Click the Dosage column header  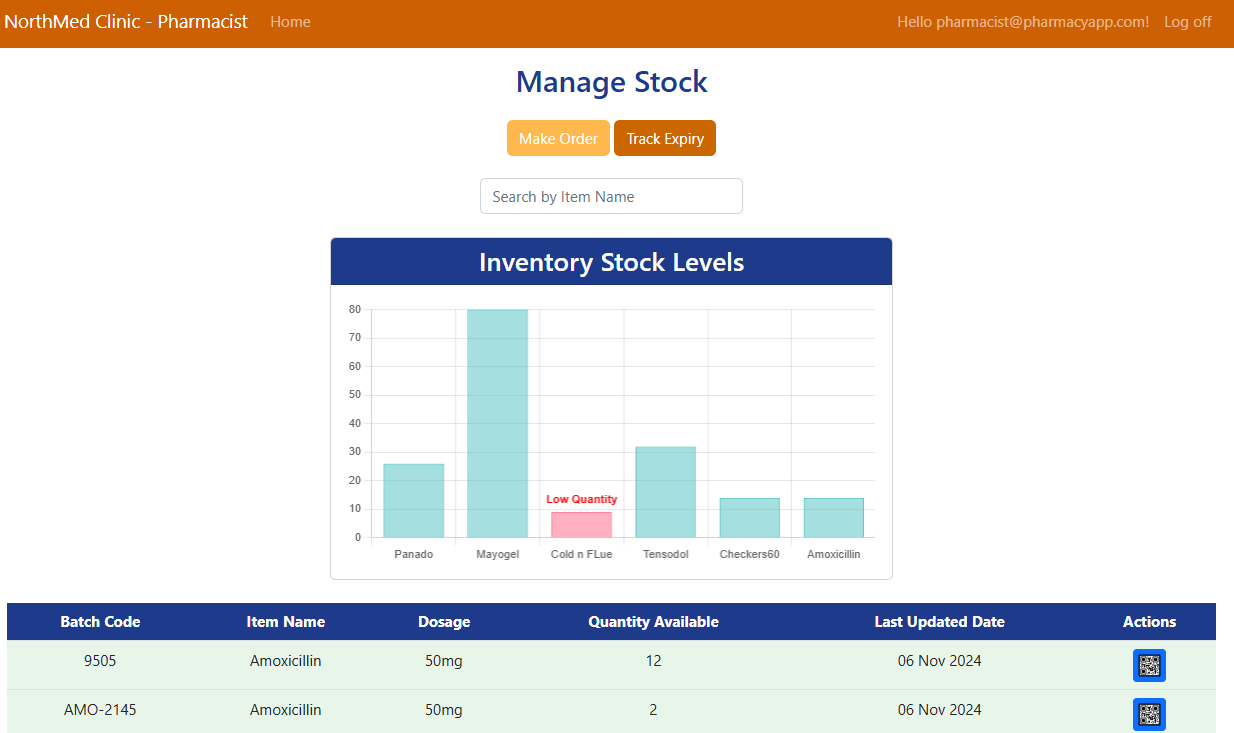click(x=444, y=621)
